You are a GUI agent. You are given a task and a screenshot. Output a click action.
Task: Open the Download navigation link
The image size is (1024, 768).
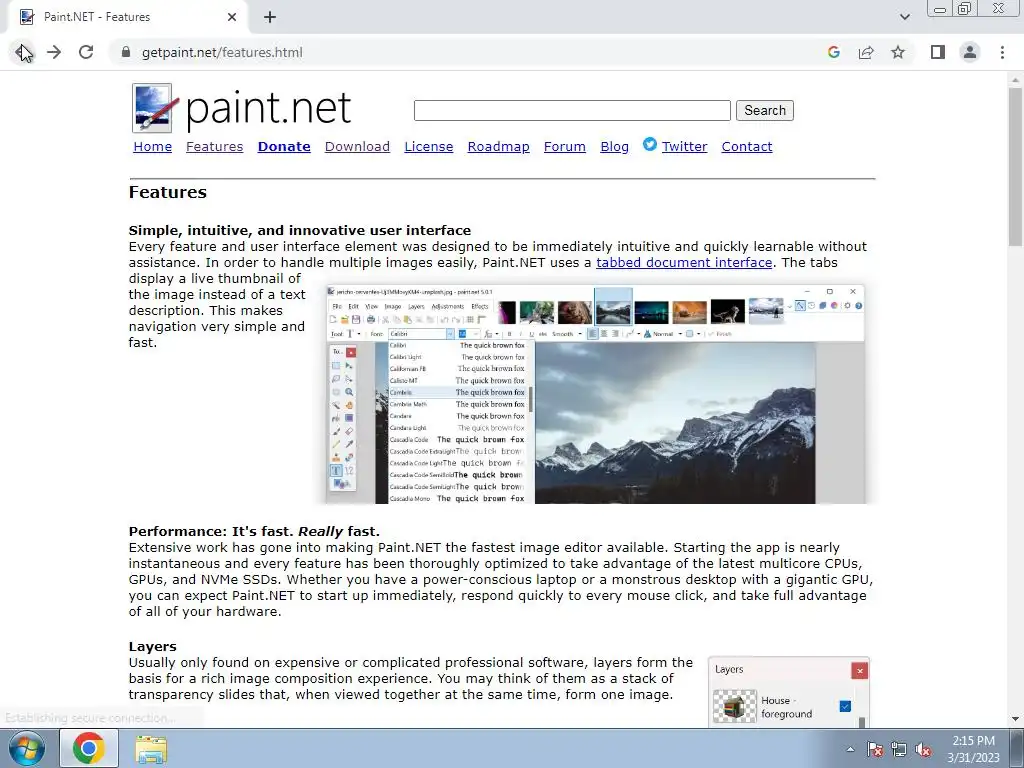pyautogui.click(x=357, y=146)
